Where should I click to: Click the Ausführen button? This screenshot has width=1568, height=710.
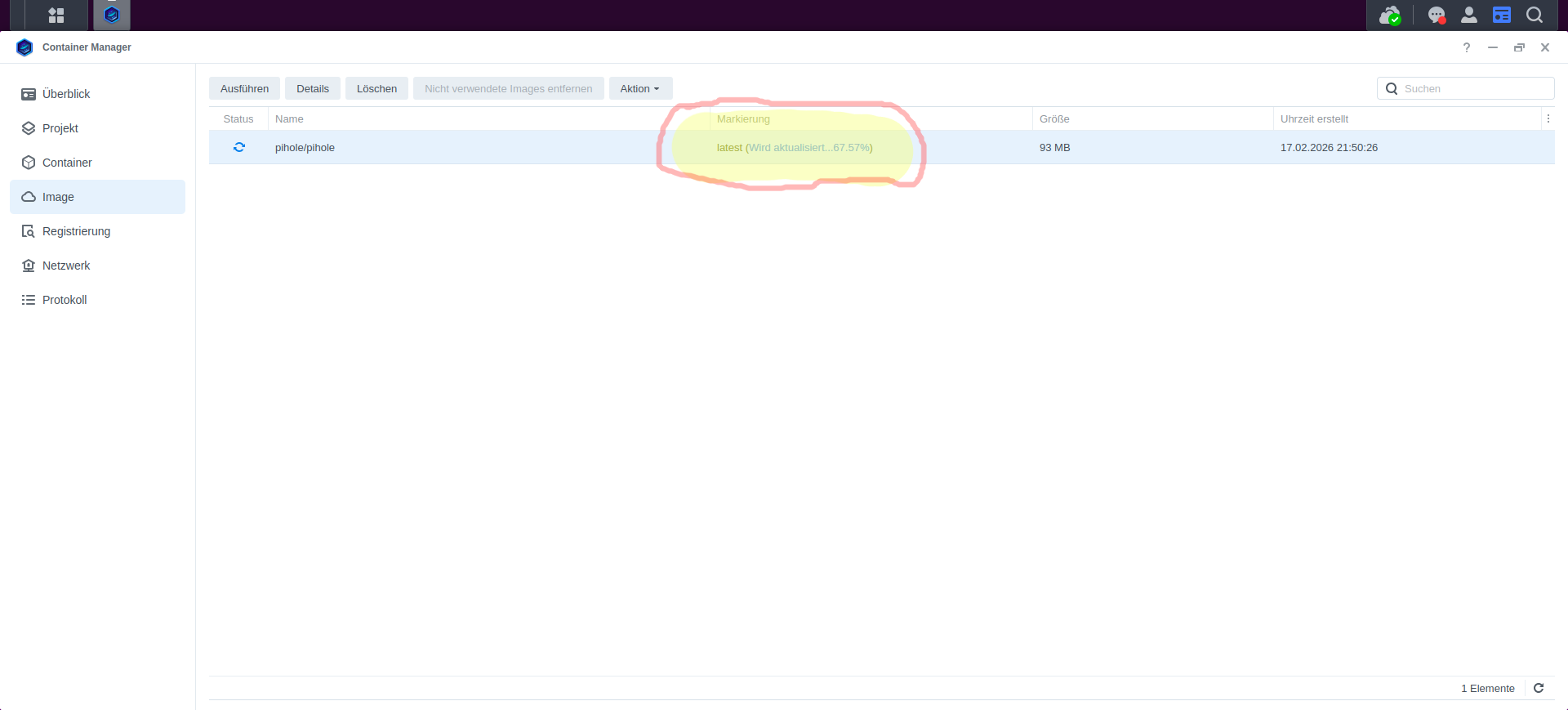pyautogui.click(x=244, y=88)
